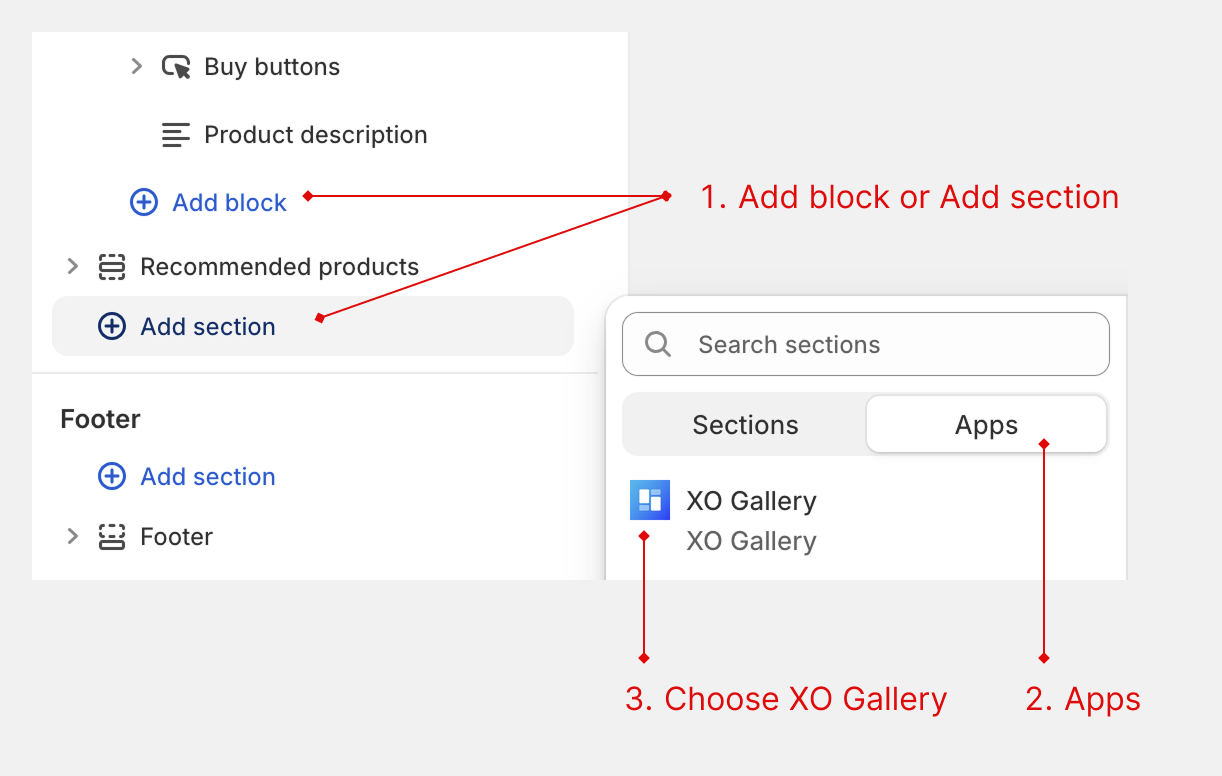Click the Product description text-lines icon
Screen dimensions: 1222x776
point(176,135)
